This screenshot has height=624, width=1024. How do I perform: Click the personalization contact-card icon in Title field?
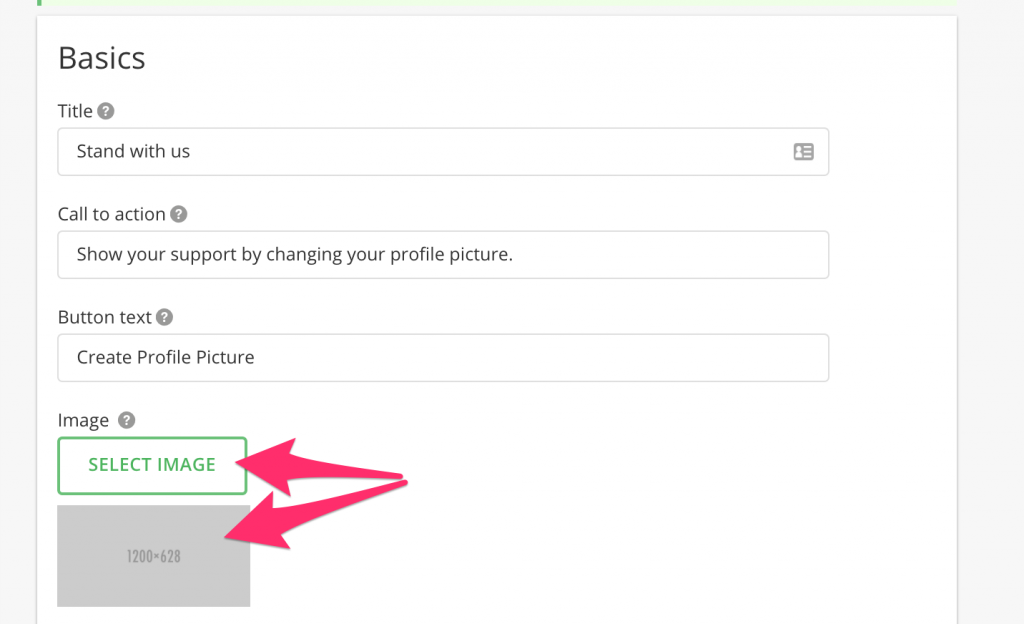[803, 151]
